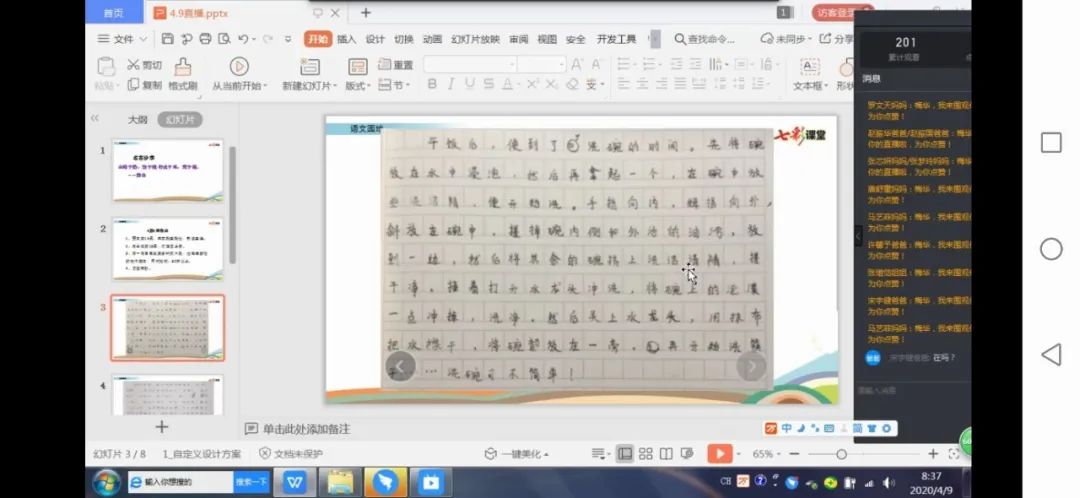Toggle Bold formatting
1080x498 pixels.
tap(432, 84)
